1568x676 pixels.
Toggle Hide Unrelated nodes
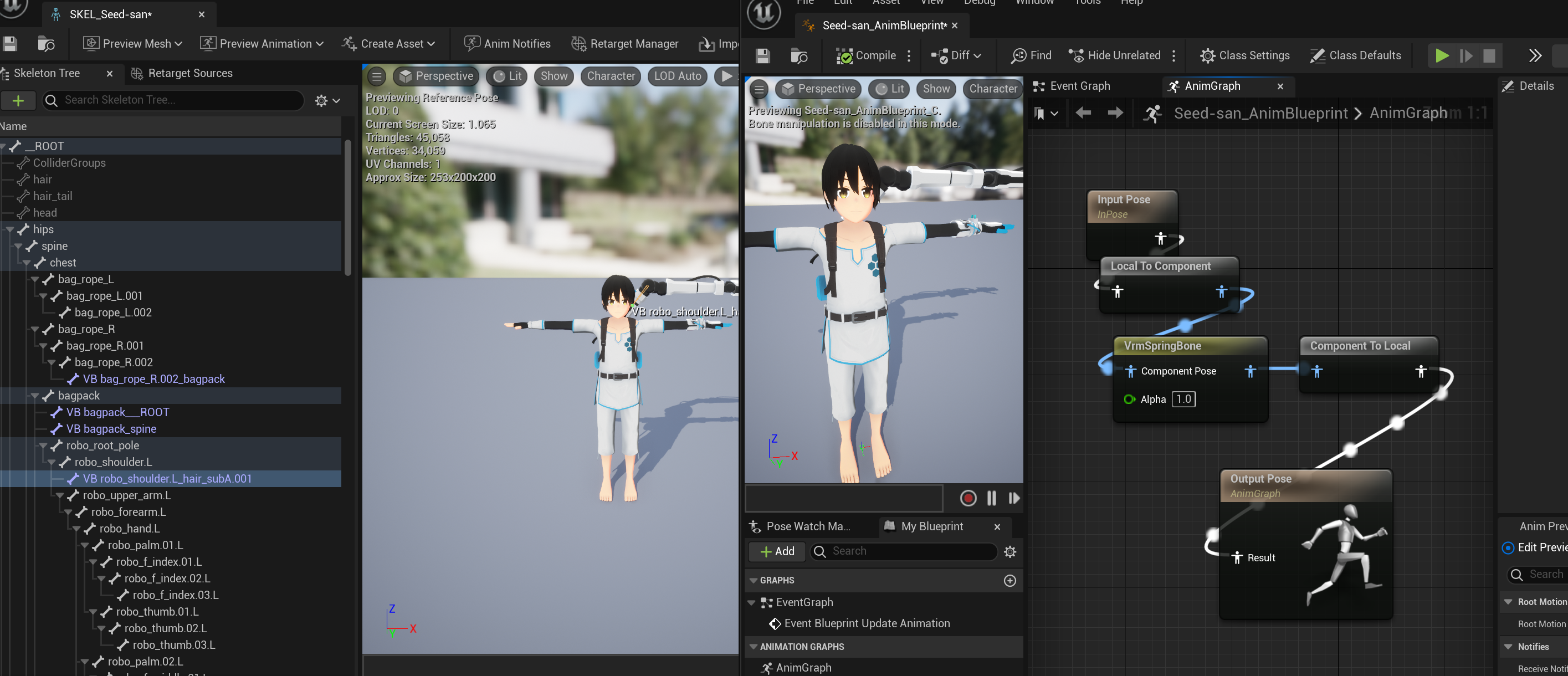1115,56
